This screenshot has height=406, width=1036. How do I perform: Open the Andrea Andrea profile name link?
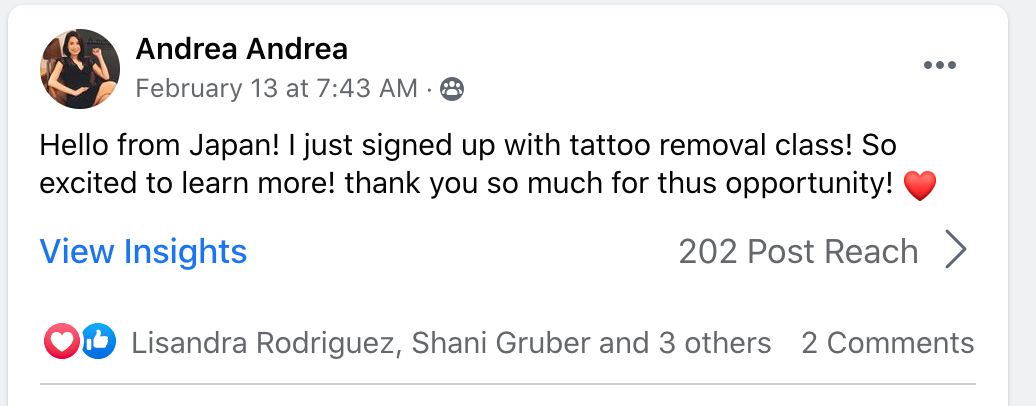tap(241, 49)
